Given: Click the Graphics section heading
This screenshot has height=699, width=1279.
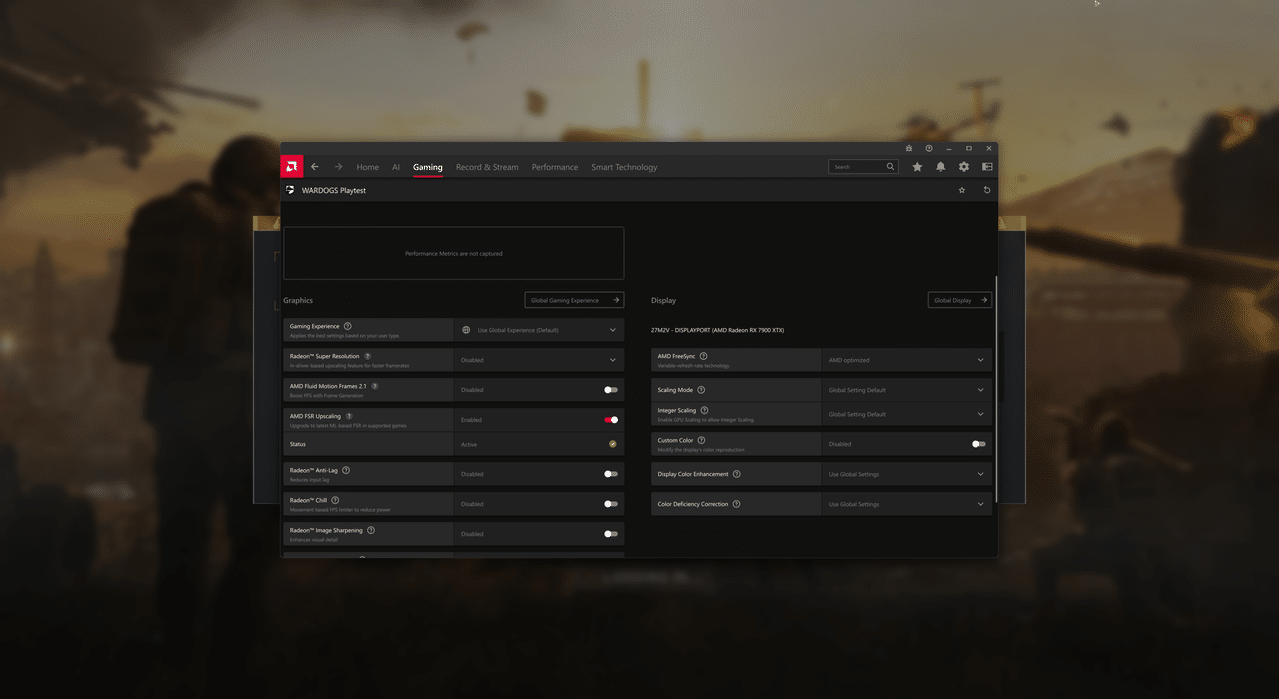Looking at the screenshot, I should (x=298, y=300).
